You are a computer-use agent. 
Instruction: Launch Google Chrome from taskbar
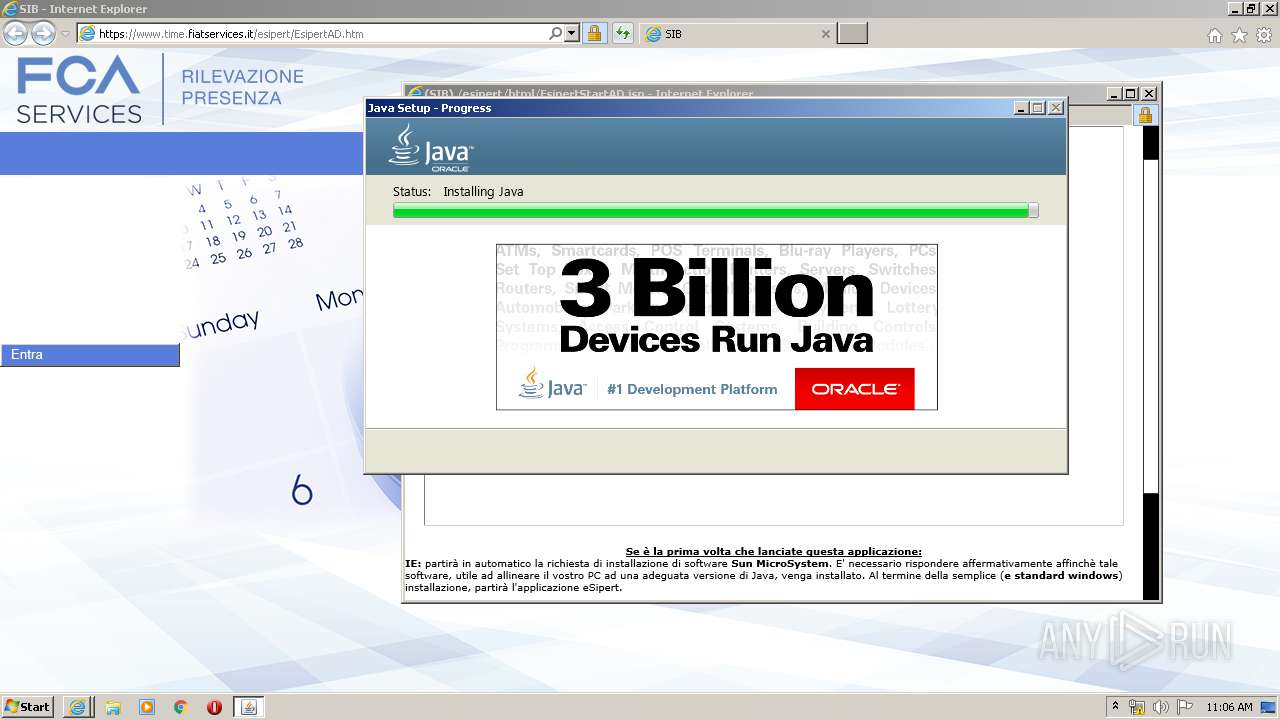point(181,707)
